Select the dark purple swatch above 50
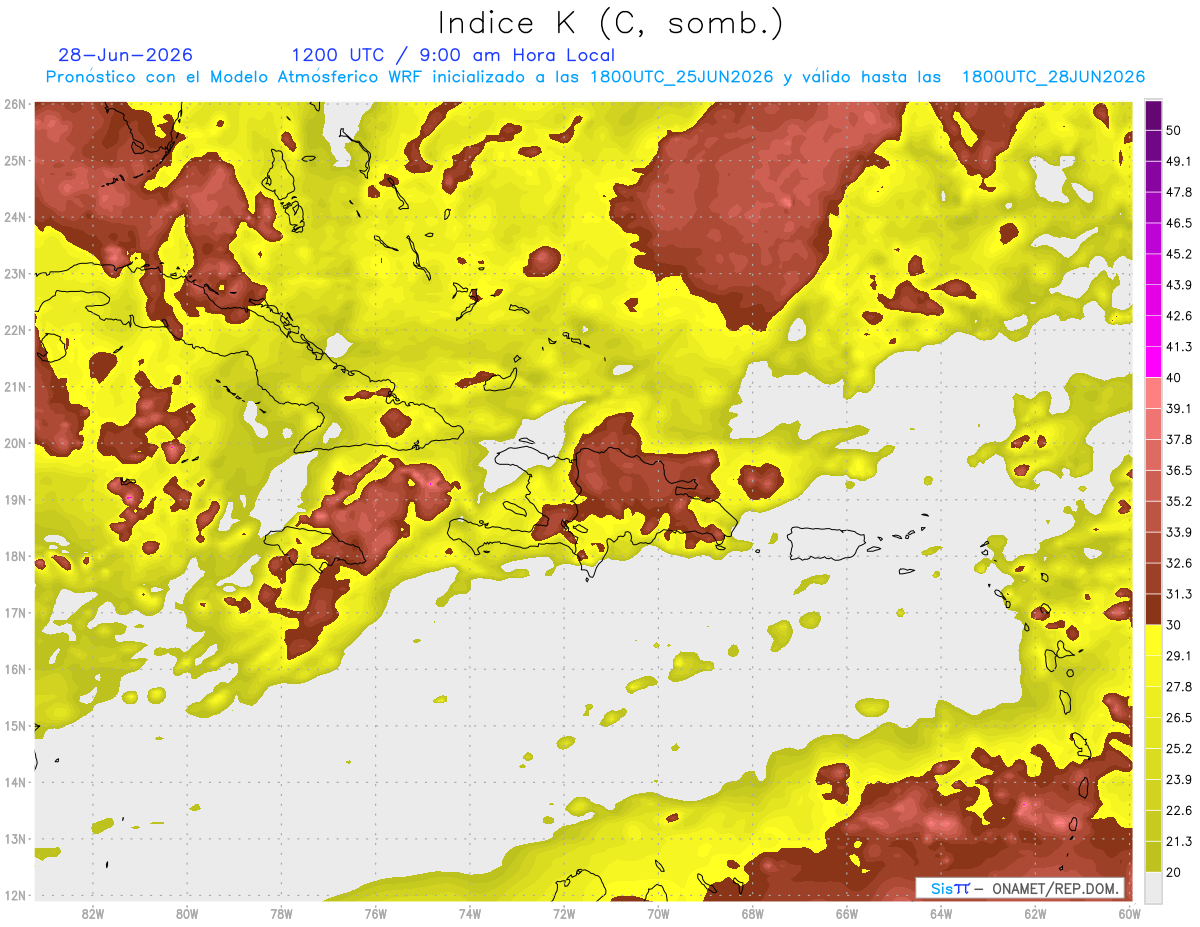Viewport: 1200px width, 927px height. pos(1153,117)
